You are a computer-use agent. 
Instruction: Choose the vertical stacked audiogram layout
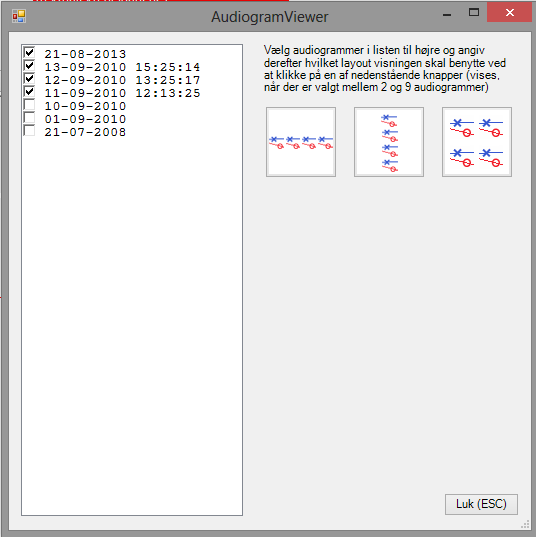pyautogui.click(x=389, y=142)
